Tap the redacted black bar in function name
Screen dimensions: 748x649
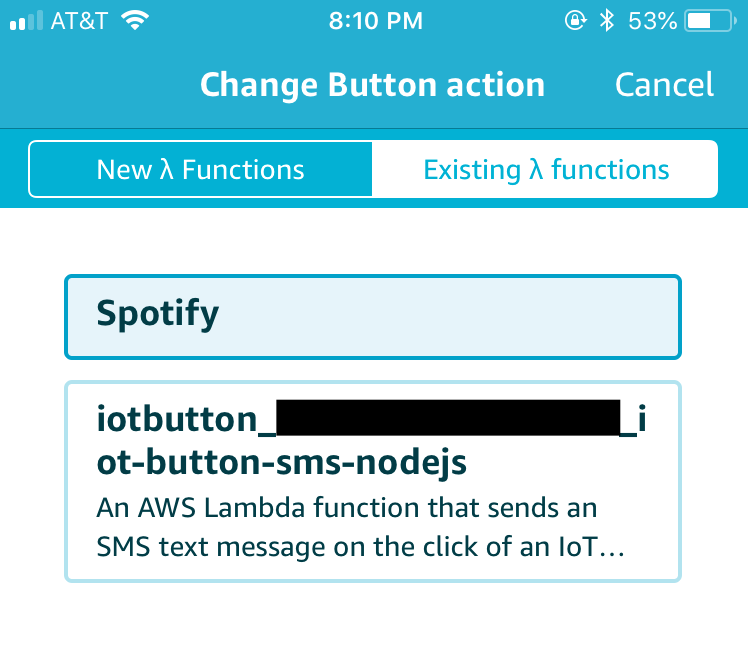pos(448,418)
